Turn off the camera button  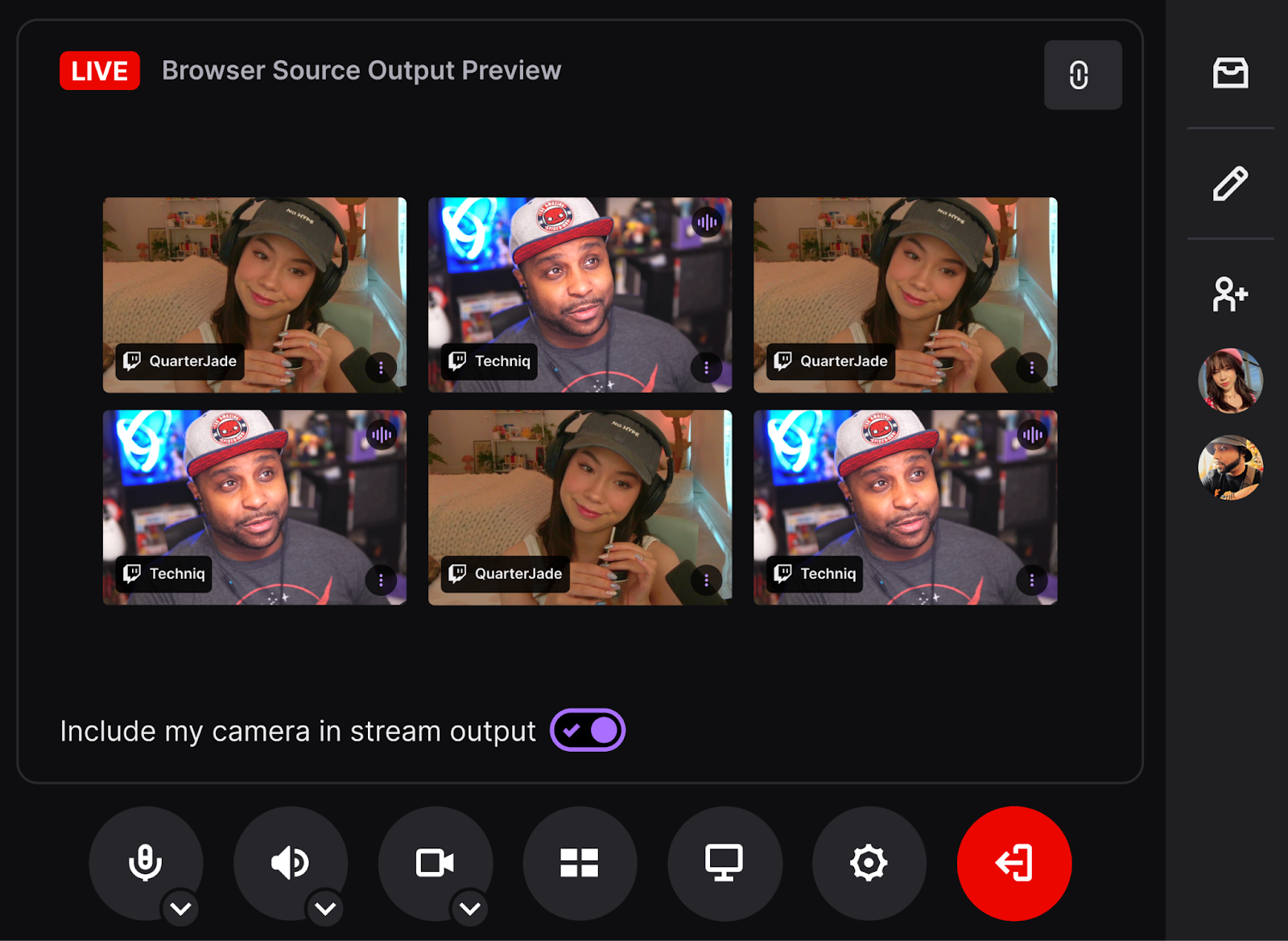[x=435, y=861]
